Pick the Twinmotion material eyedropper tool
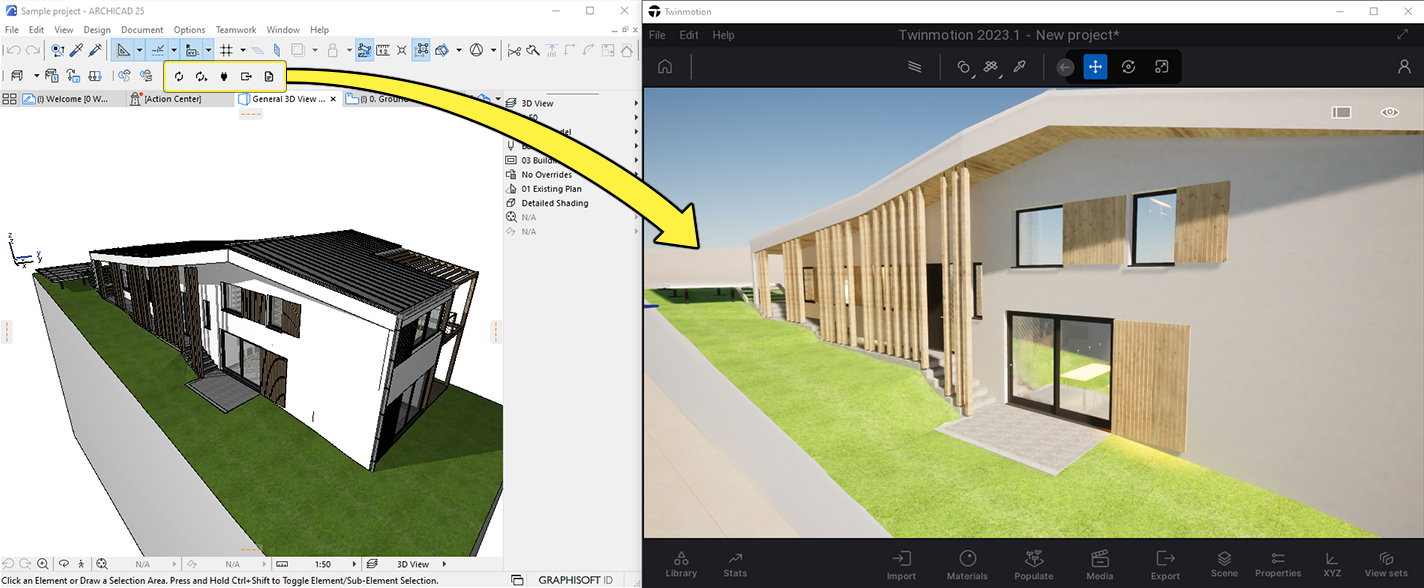1424x588 pixels. click(x=1020, y=67)
